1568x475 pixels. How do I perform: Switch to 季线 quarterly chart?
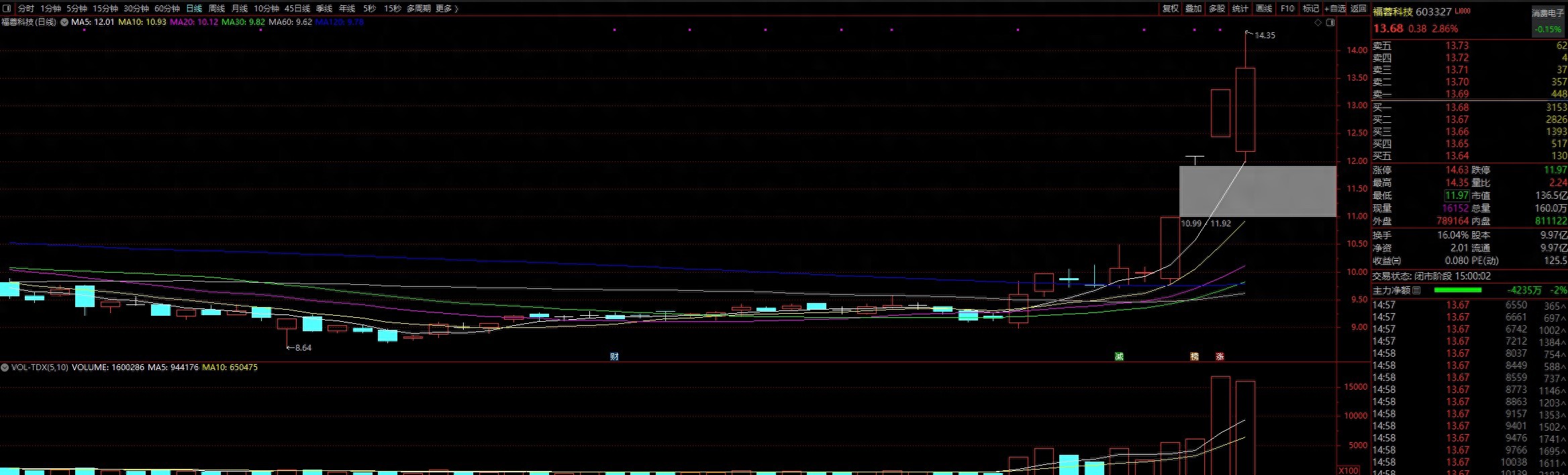324,9
